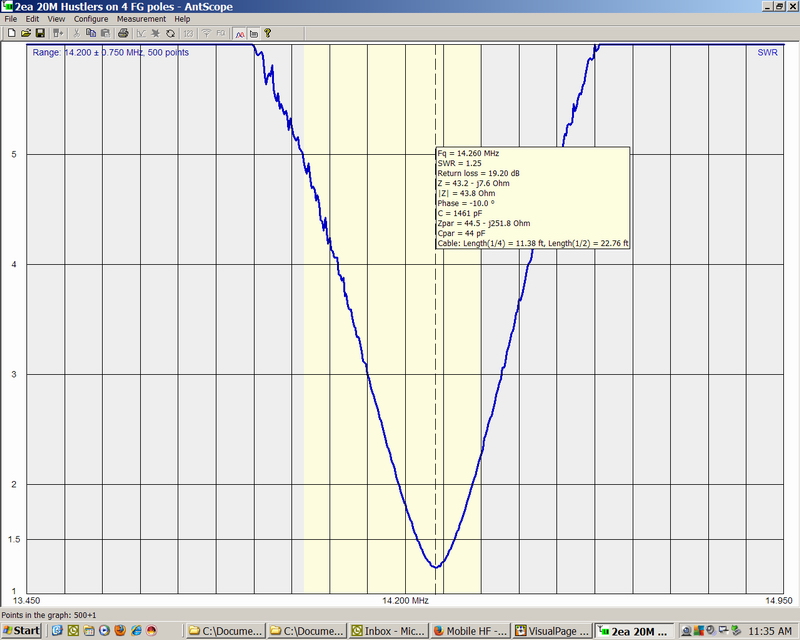800x640 pixels.
Task: Click the circular refresh scan icon
Action: coord(170,33)
